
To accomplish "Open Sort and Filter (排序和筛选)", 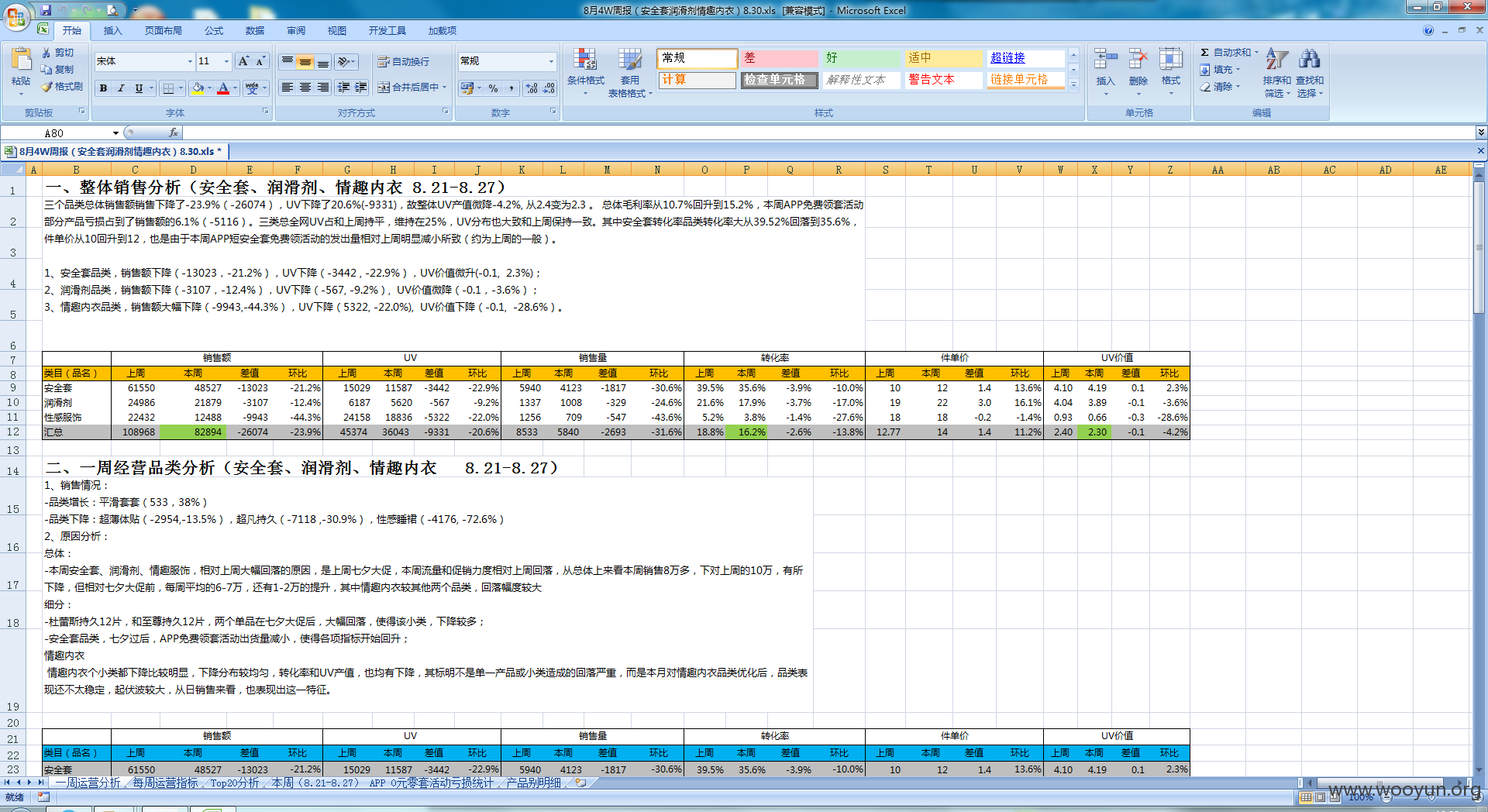I will [x=1276, y=72].
